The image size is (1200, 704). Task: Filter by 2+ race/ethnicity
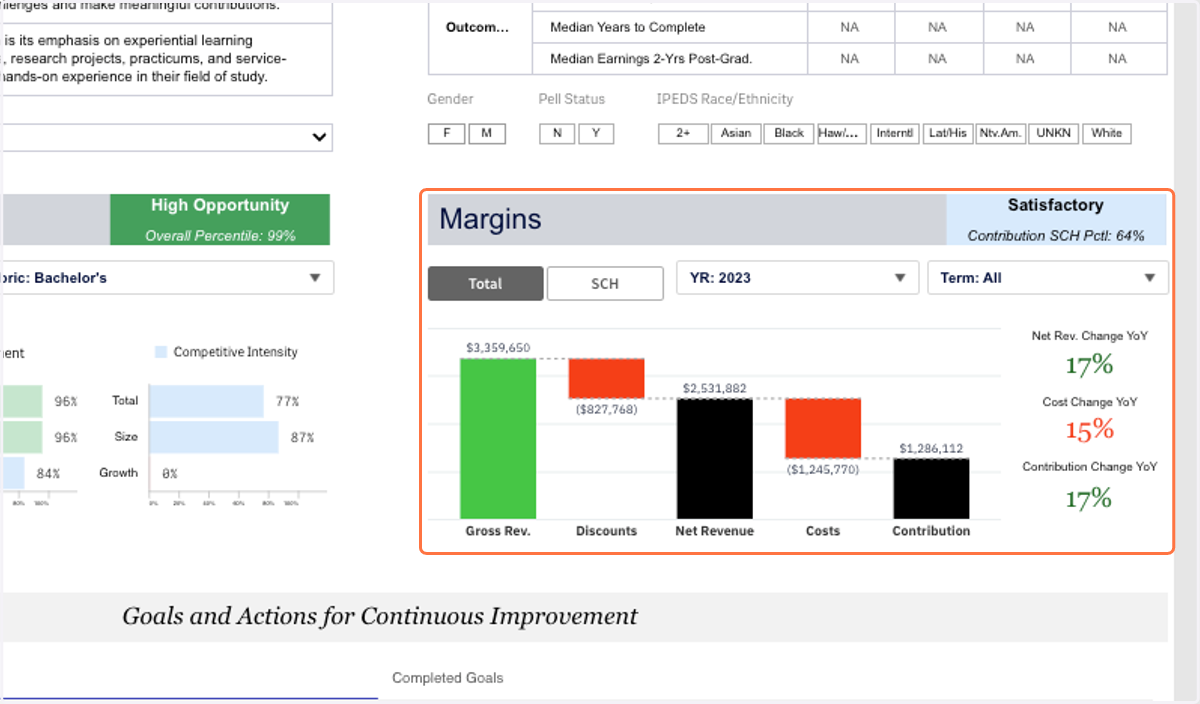683,133
